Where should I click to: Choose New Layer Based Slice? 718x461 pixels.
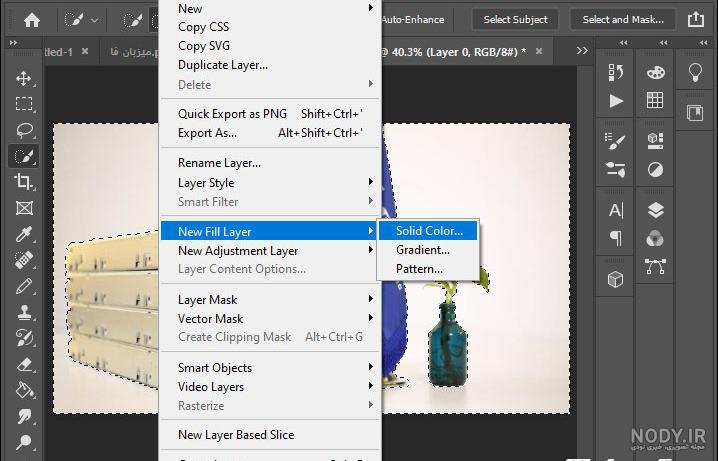[270, 435]
